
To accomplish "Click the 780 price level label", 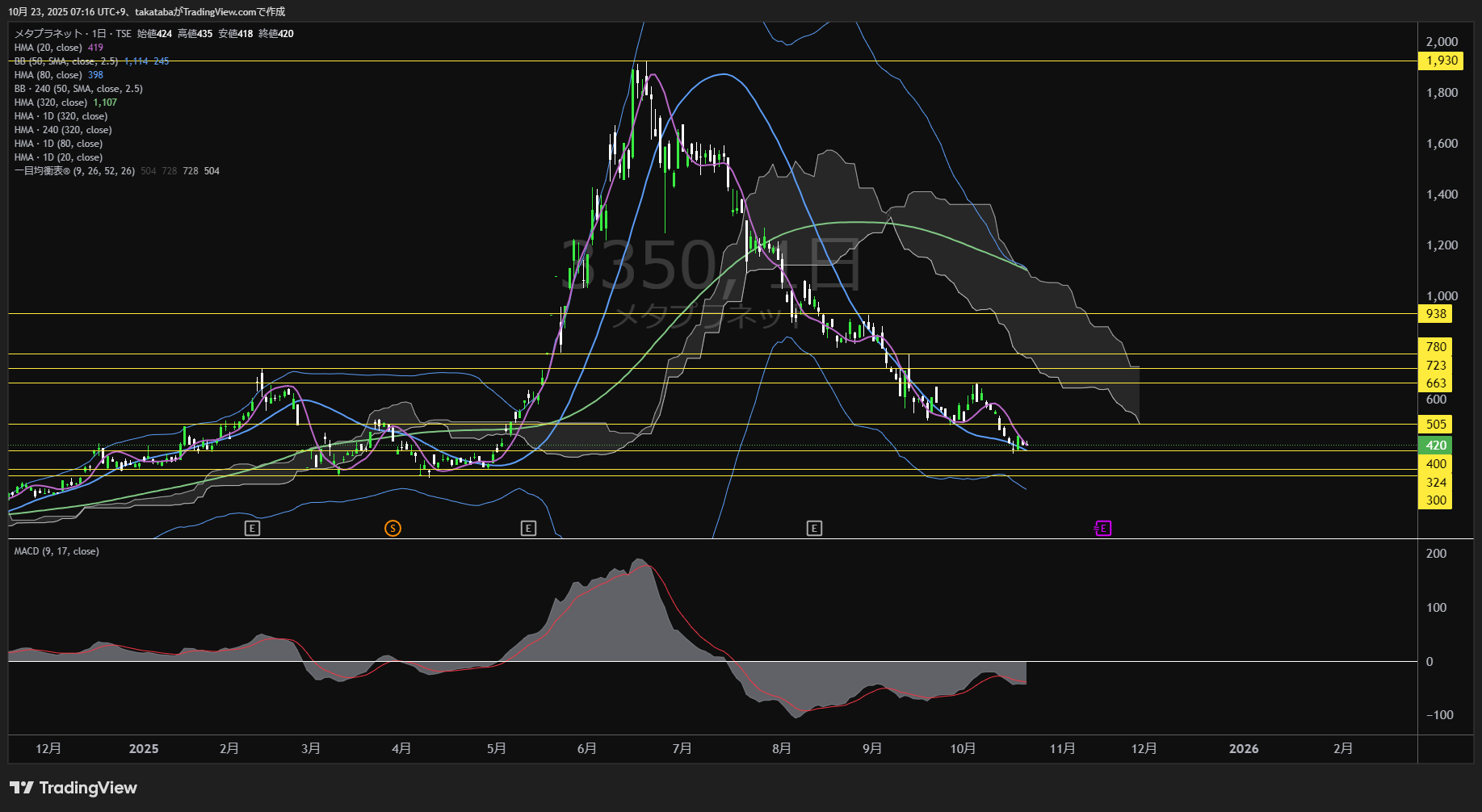I will 1436,347.
